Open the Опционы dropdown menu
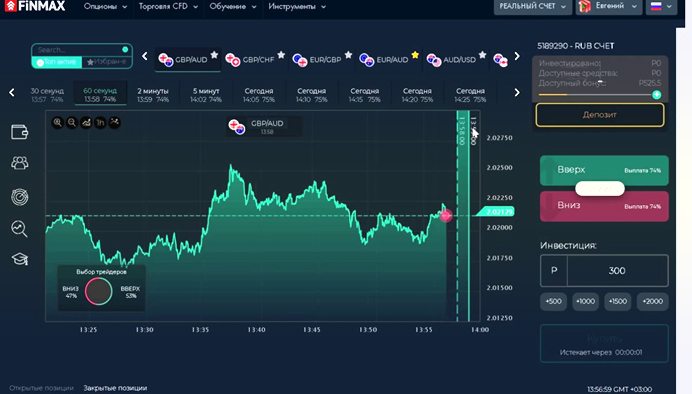Viewport: 692px width, 394px height. point(105,7)
